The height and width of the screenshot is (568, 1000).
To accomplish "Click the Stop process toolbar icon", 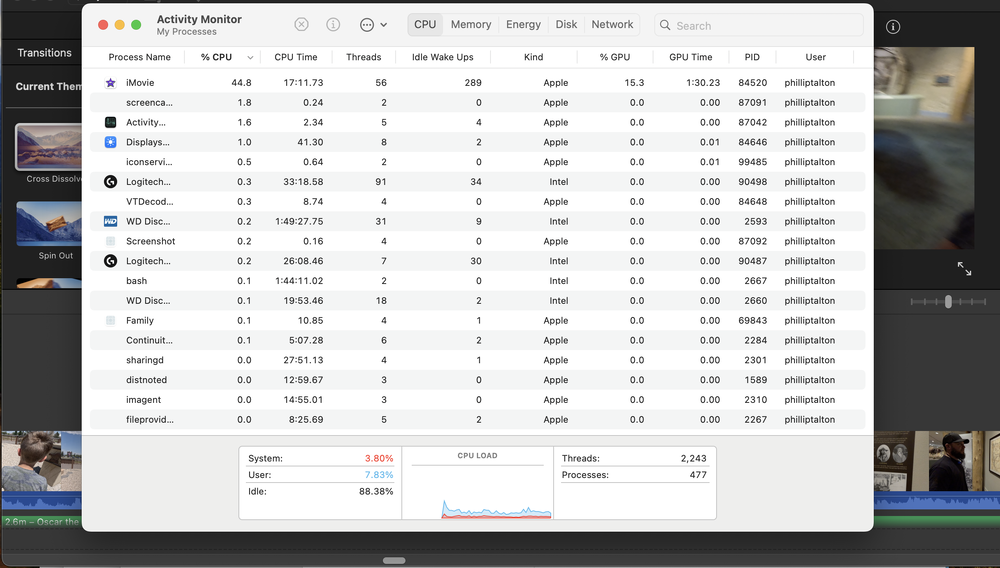I will click(302, 25).
